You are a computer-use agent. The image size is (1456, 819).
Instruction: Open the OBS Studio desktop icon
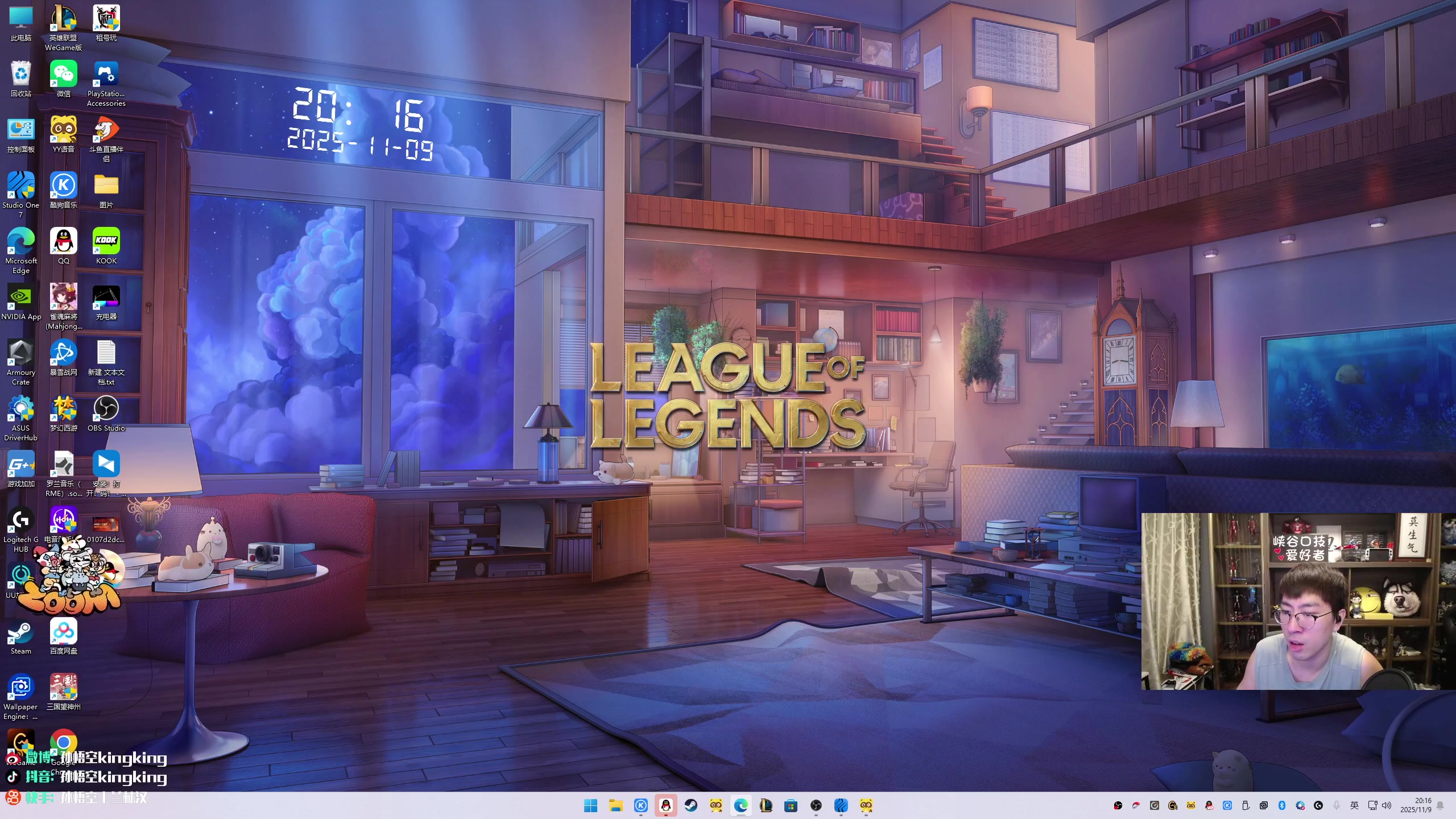[x=106, y=409]
